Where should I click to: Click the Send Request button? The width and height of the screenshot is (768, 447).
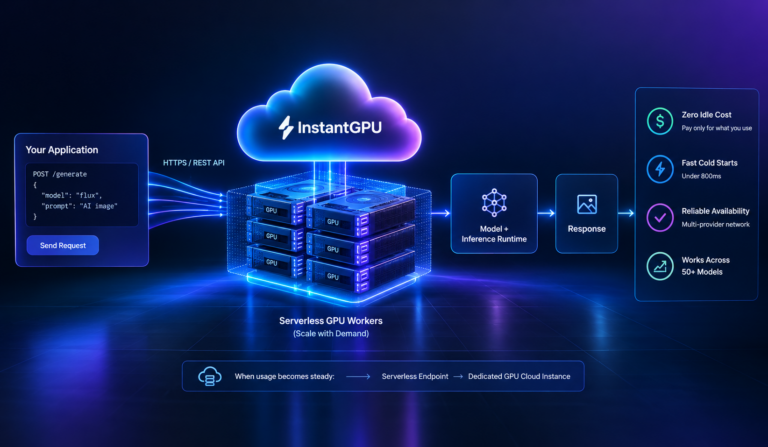pyautogui.click(x=63, y=245)
